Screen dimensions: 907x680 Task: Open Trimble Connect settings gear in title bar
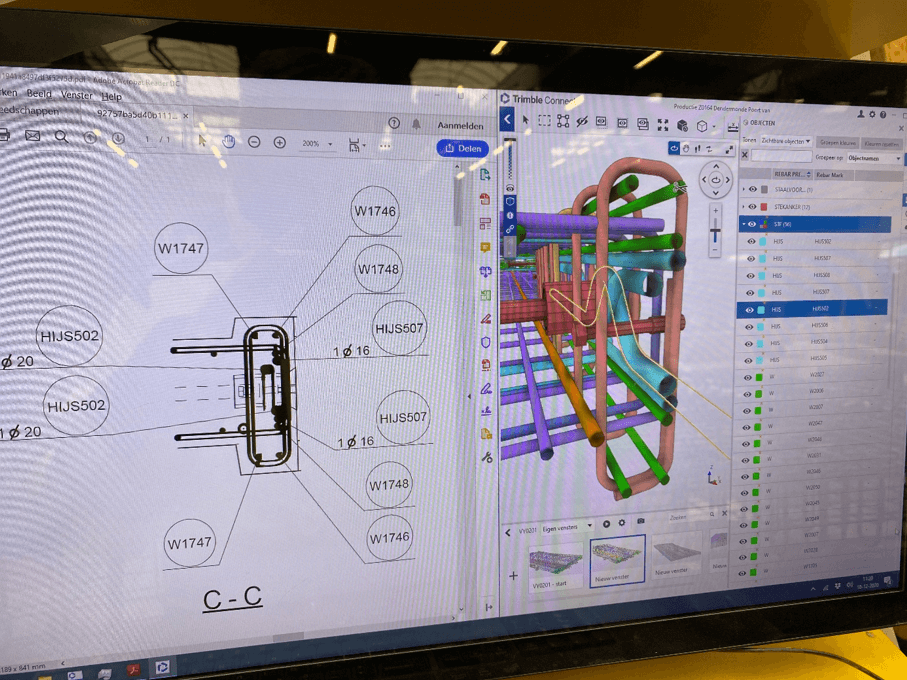pos(872,114)
